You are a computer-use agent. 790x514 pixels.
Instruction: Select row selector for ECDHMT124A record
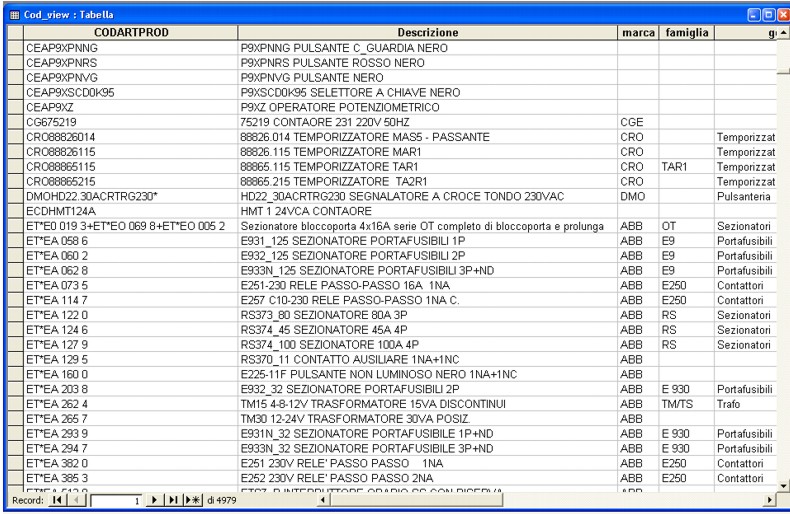[x=16, y=211]
